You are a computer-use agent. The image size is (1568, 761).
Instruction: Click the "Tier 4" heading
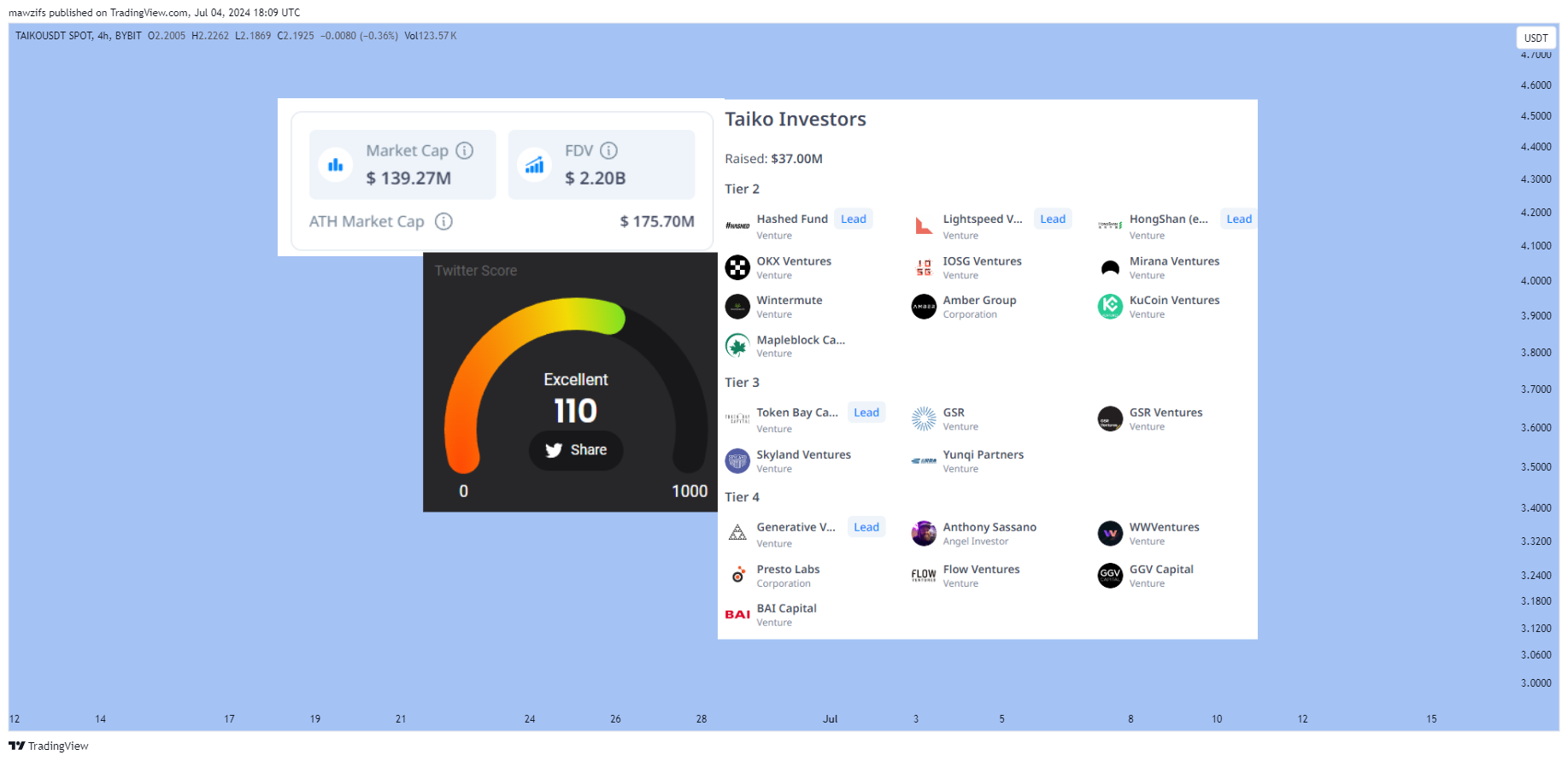tap(742, 497)
